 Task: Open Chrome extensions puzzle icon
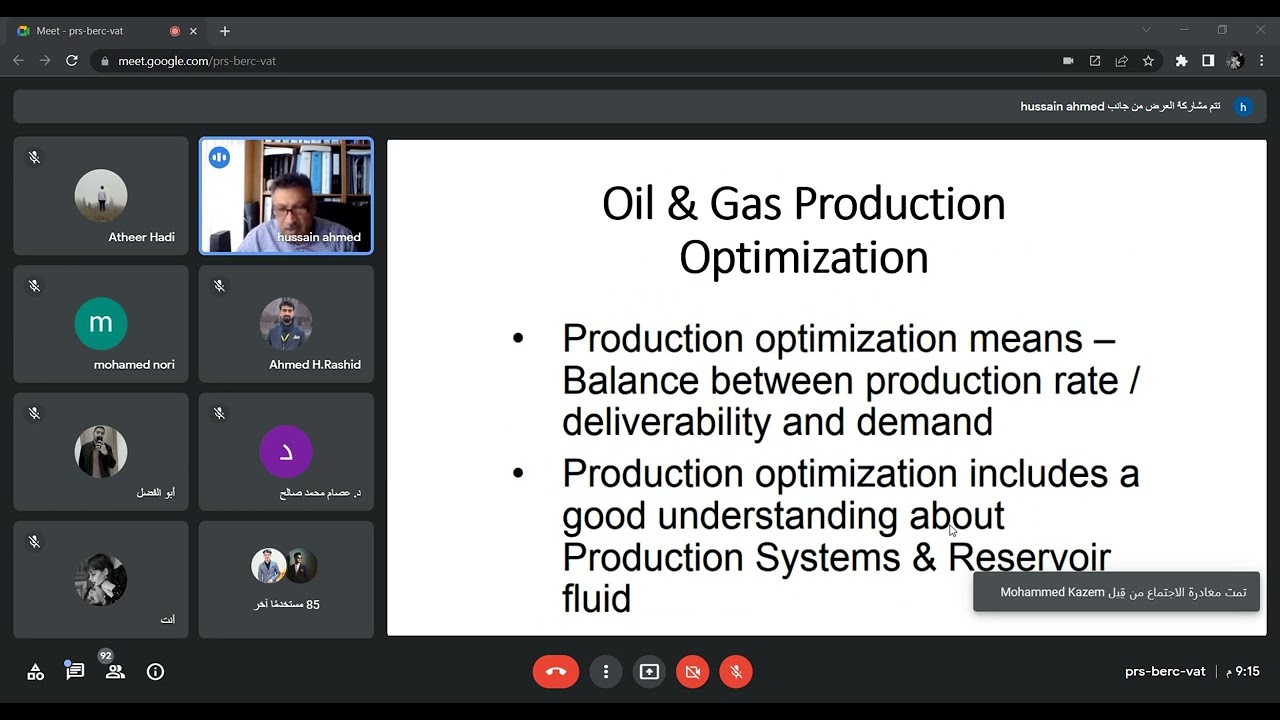click(x=1182, y=61)
